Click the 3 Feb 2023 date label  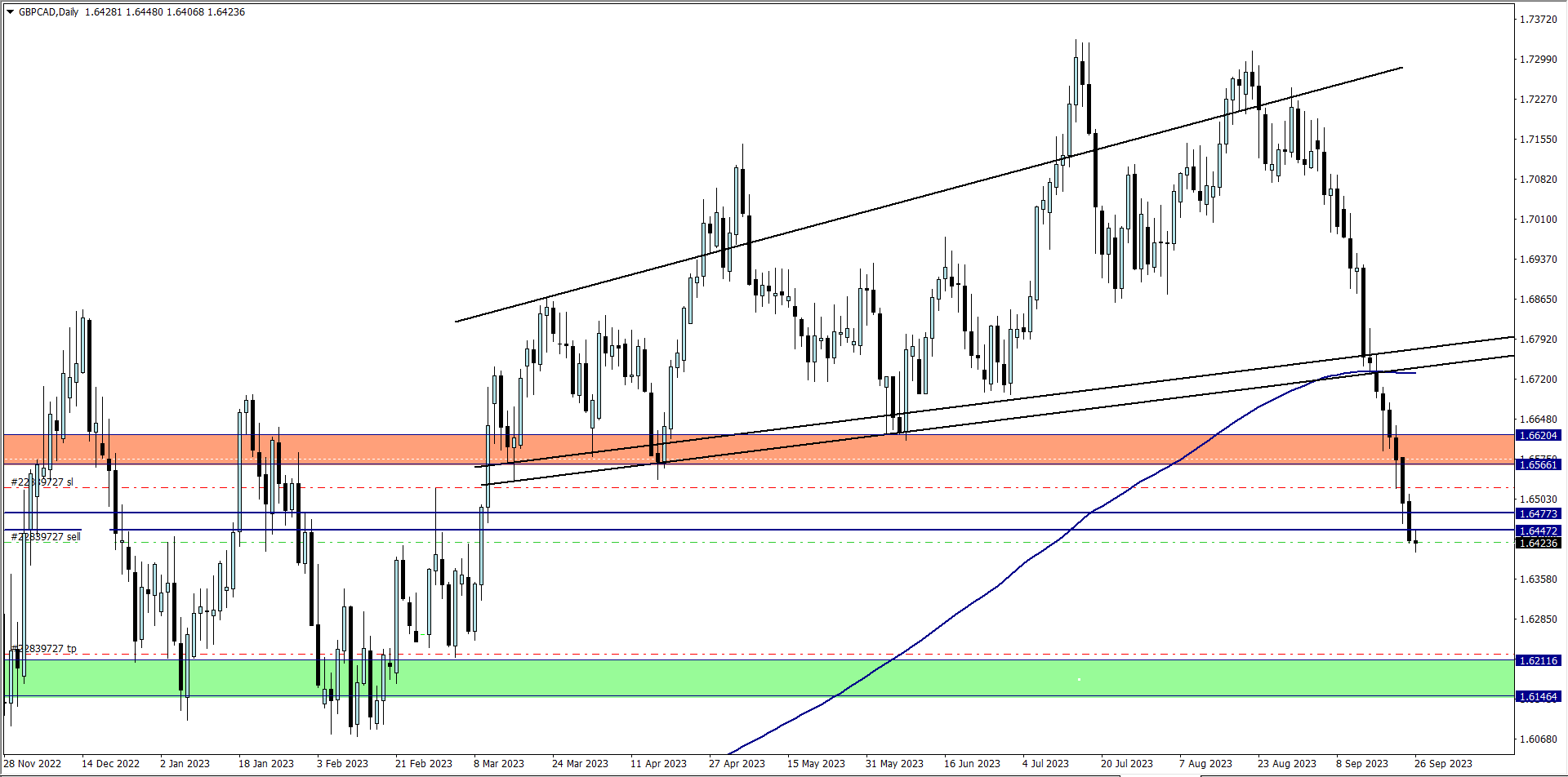(342, 764)
